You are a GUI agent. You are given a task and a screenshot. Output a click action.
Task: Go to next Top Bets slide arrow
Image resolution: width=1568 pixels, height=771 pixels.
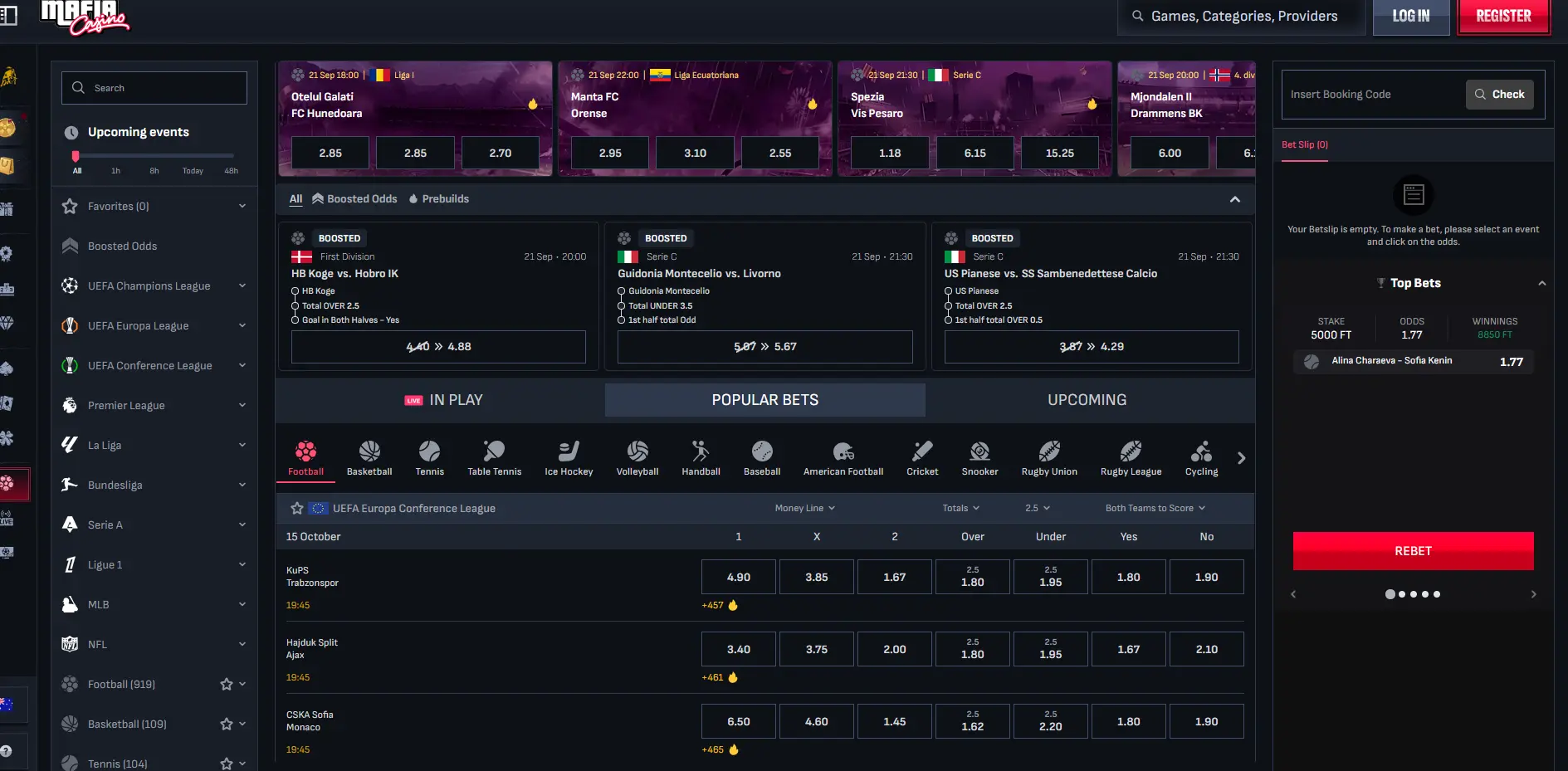(x=1533, y=594)
